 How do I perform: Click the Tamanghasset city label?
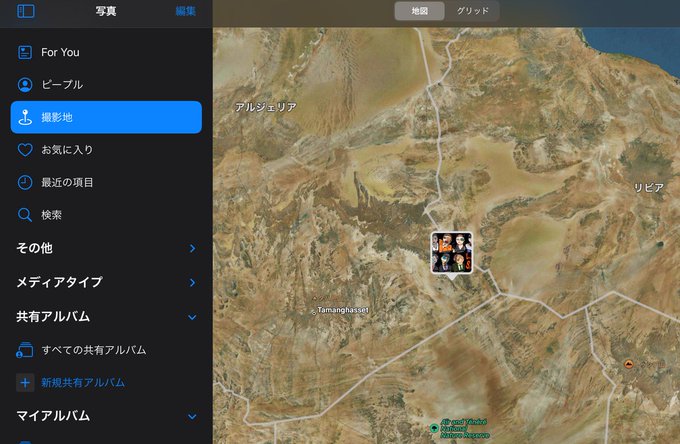tap(343, 310)
